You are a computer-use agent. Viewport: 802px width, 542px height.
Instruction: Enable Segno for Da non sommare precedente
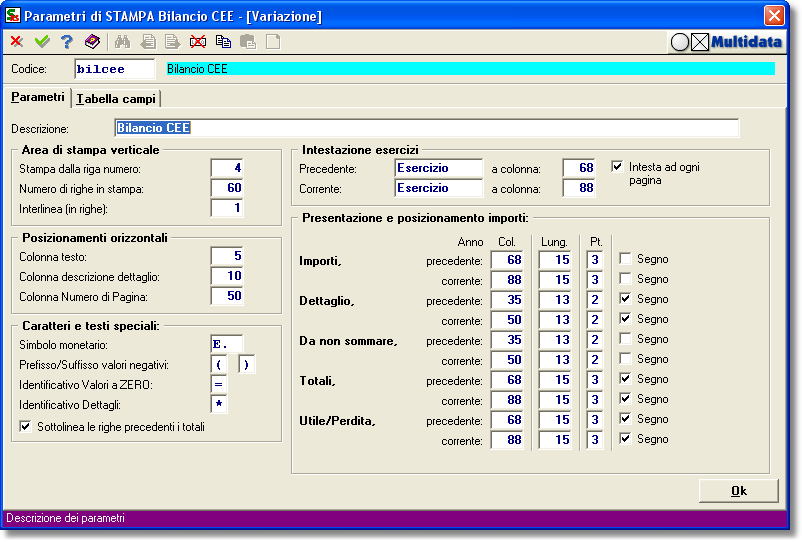click(625, 338)
